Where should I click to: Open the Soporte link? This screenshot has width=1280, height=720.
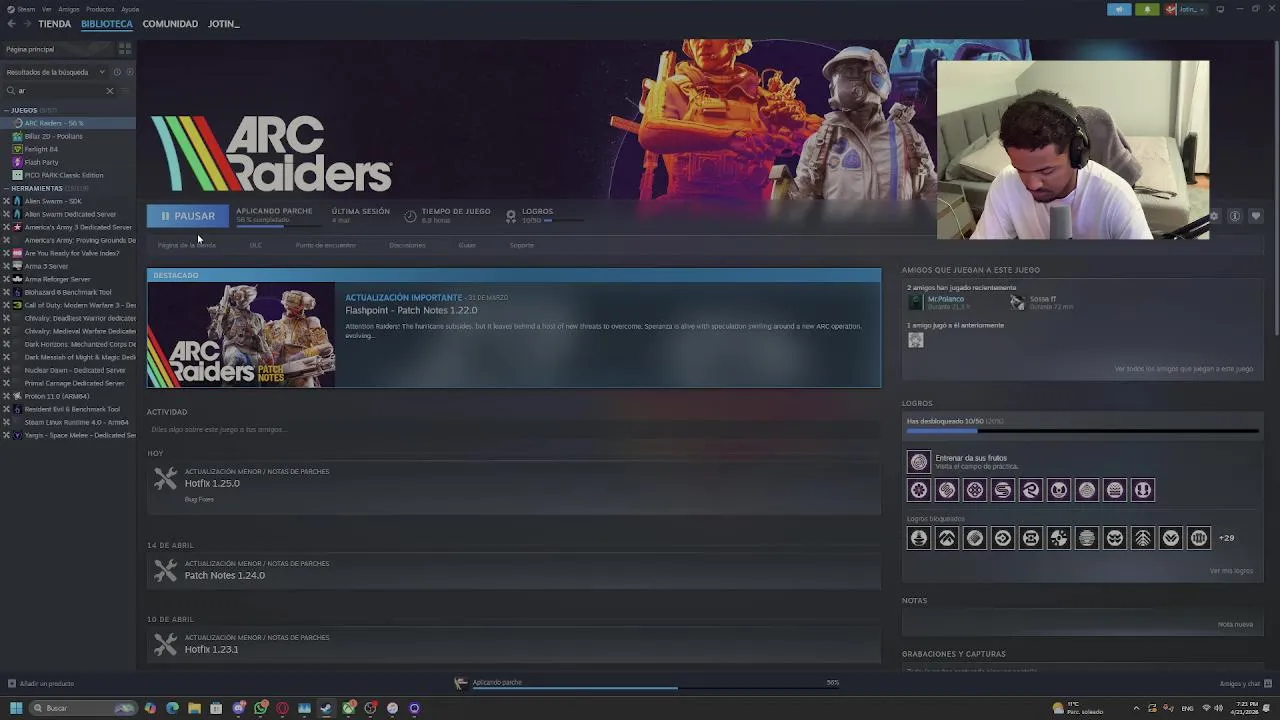[522, 245]
